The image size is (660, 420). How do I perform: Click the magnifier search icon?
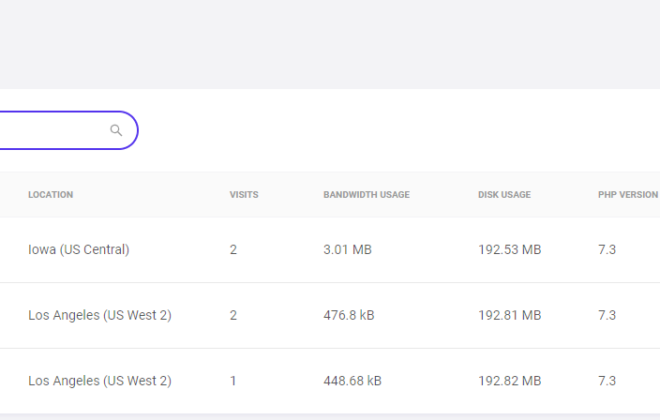pos(116,130)
